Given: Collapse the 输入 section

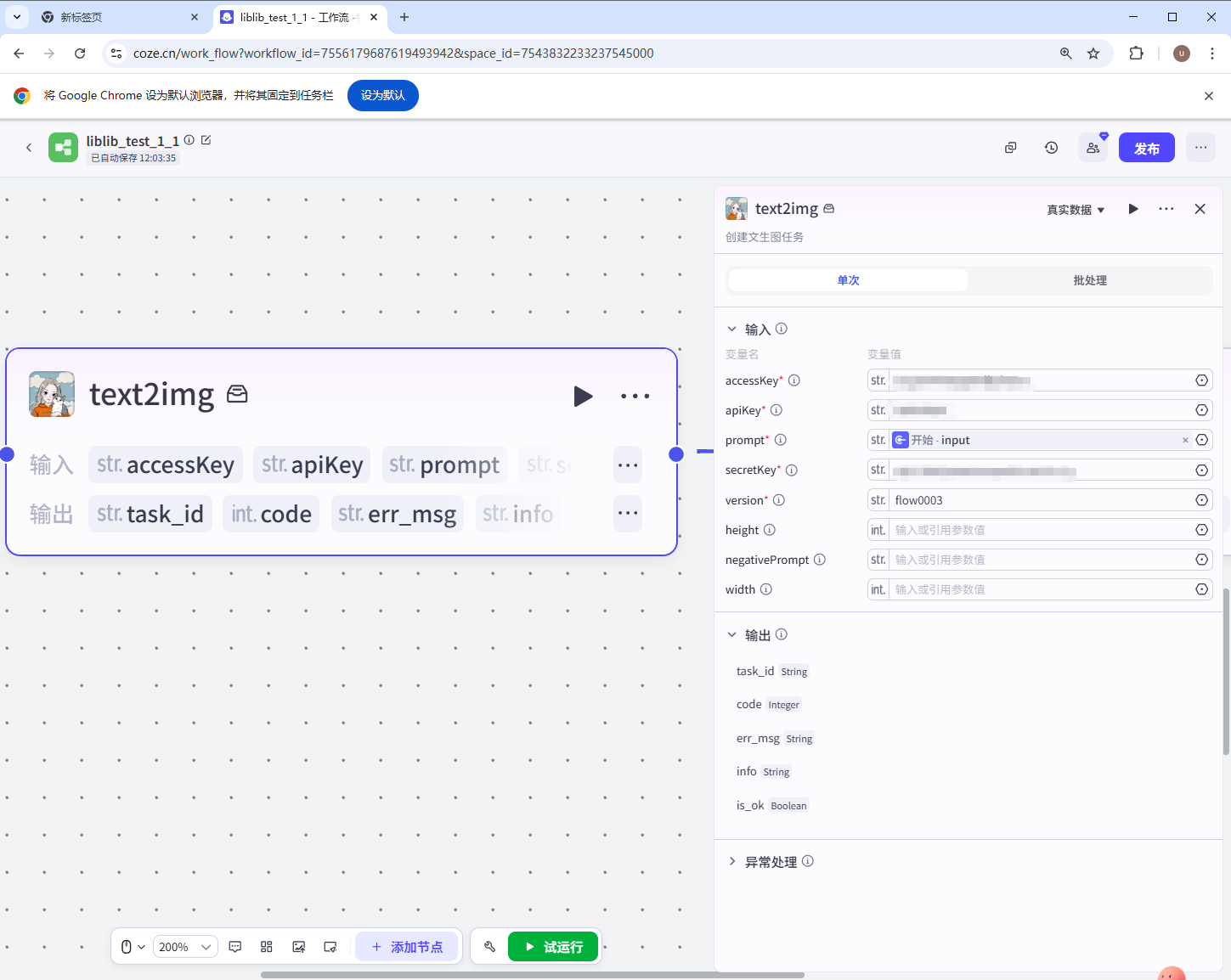Looking at the screenshot, I should point(732,329).
